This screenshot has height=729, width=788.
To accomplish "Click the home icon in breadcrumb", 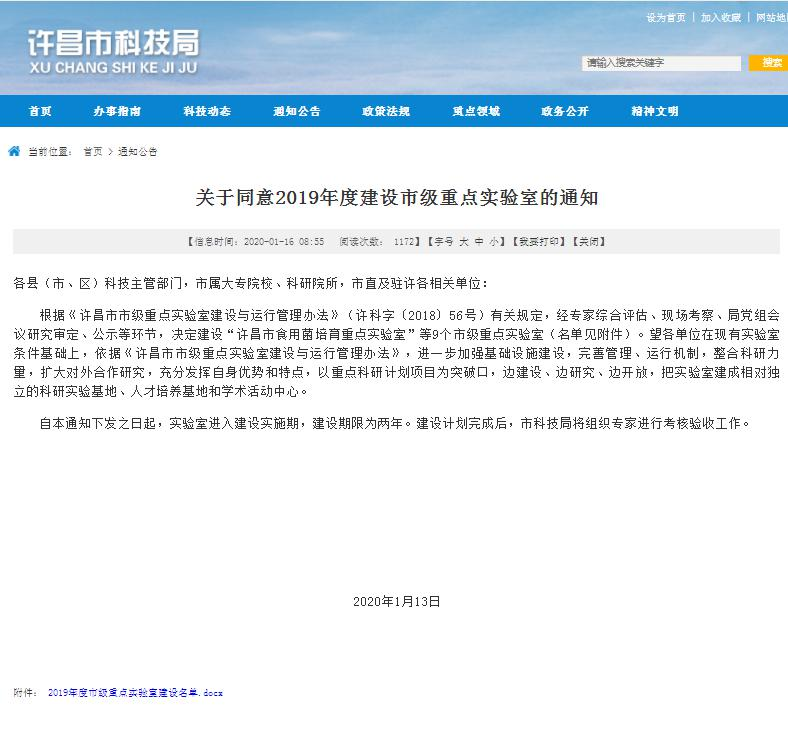I will point(14,151).
